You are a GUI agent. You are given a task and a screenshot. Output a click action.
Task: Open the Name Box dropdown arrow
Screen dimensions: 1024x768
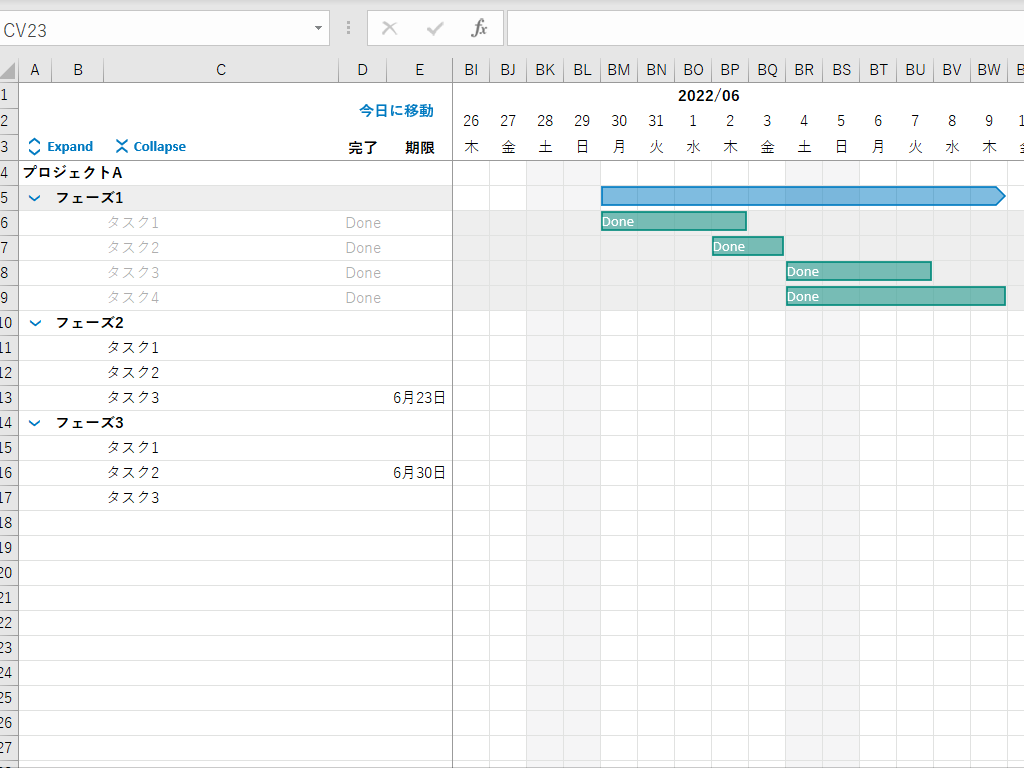[318, 28]
